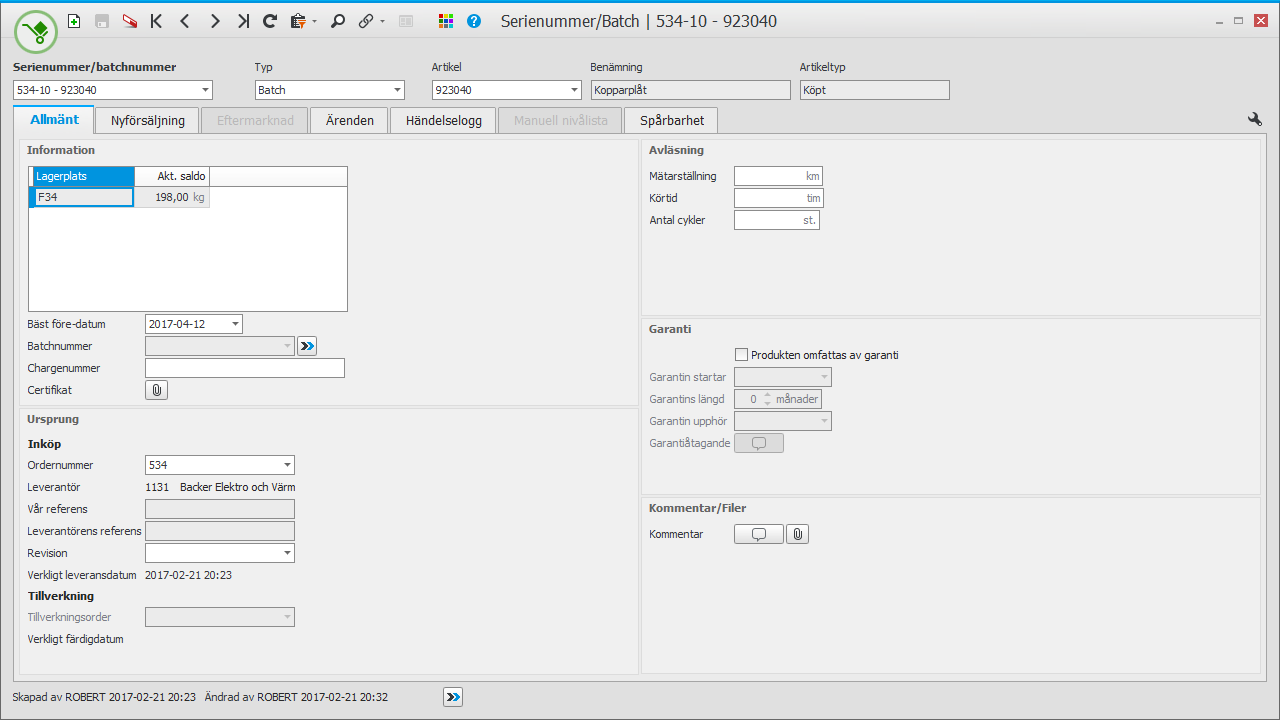
Task: Go to the previous record
Action: tap(185, 21)
